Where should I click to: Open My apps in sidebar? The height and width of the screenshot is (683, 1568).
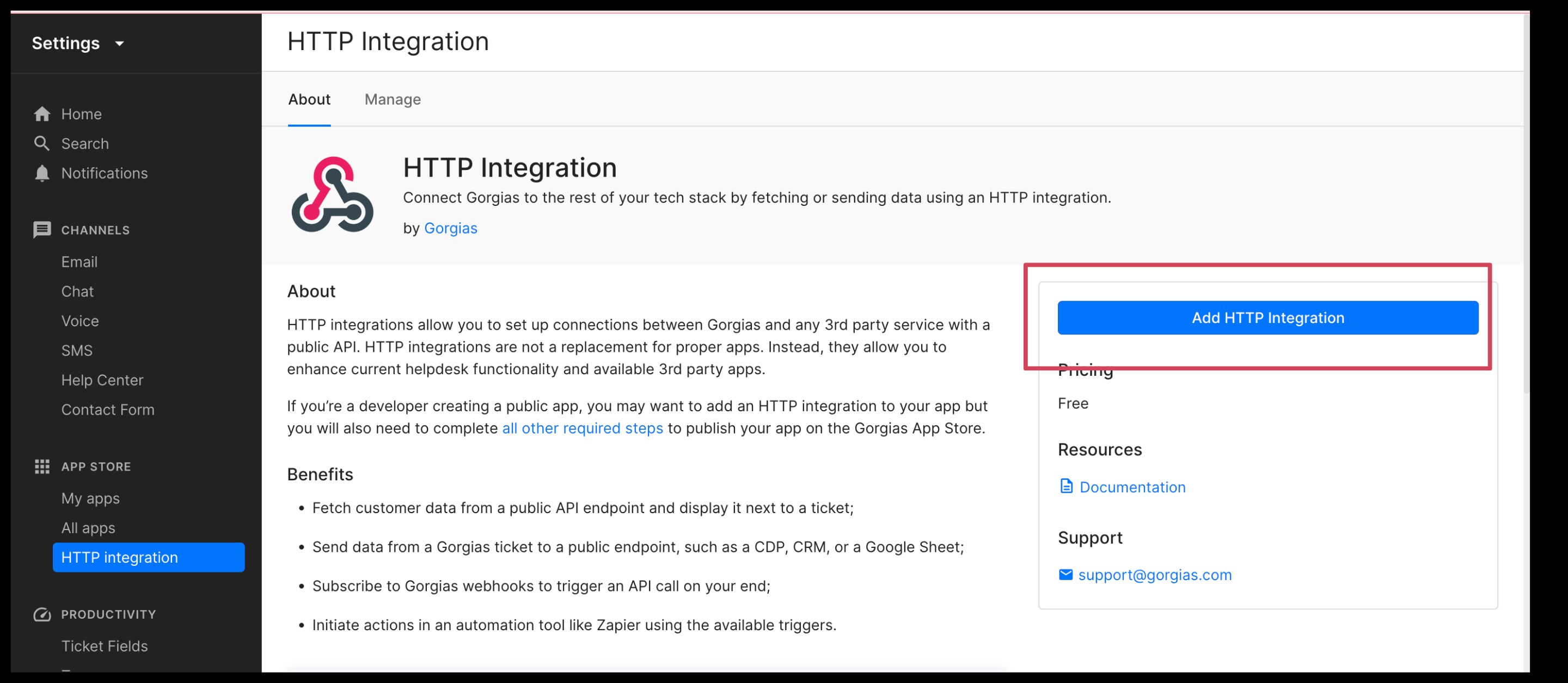tap(90, 498)
